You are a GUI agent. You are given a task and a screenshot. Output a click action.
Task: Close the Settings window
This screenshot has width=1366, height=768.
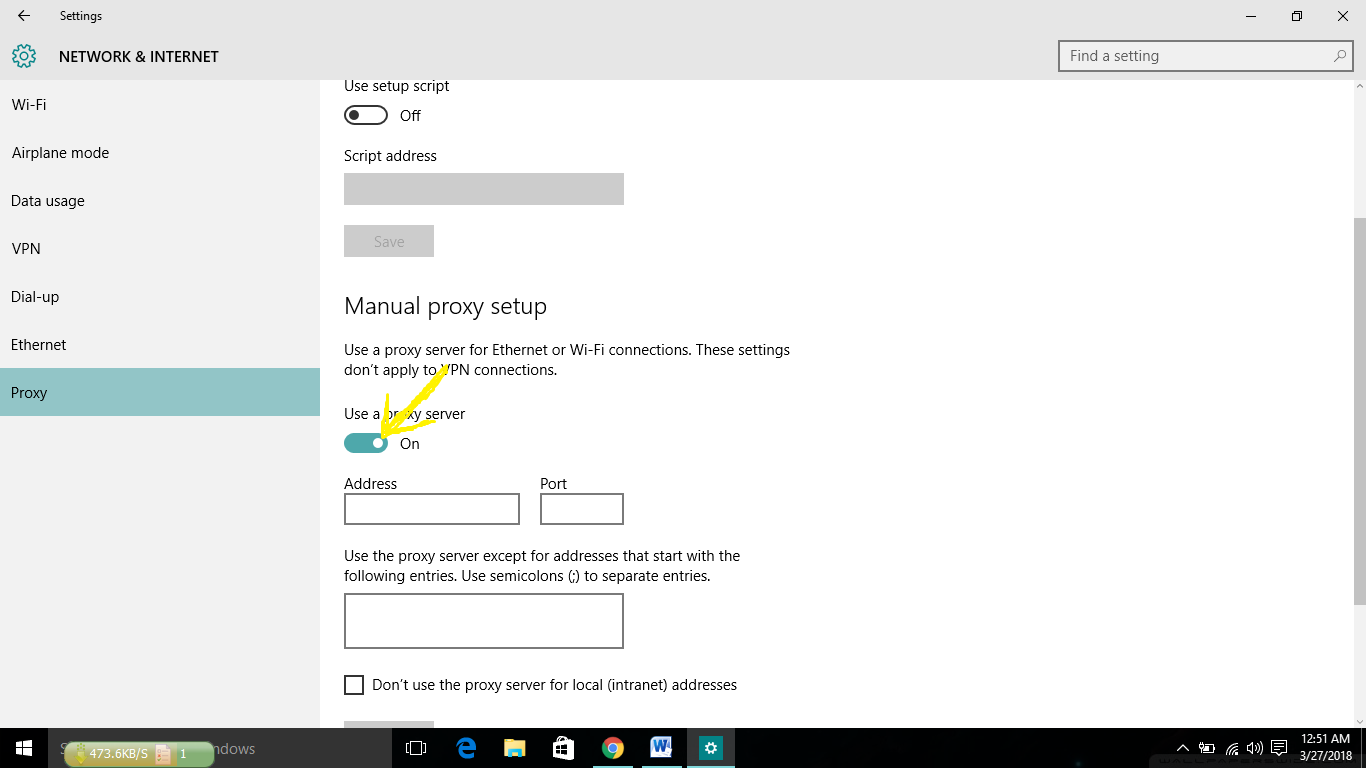[x=1343, y=16]
